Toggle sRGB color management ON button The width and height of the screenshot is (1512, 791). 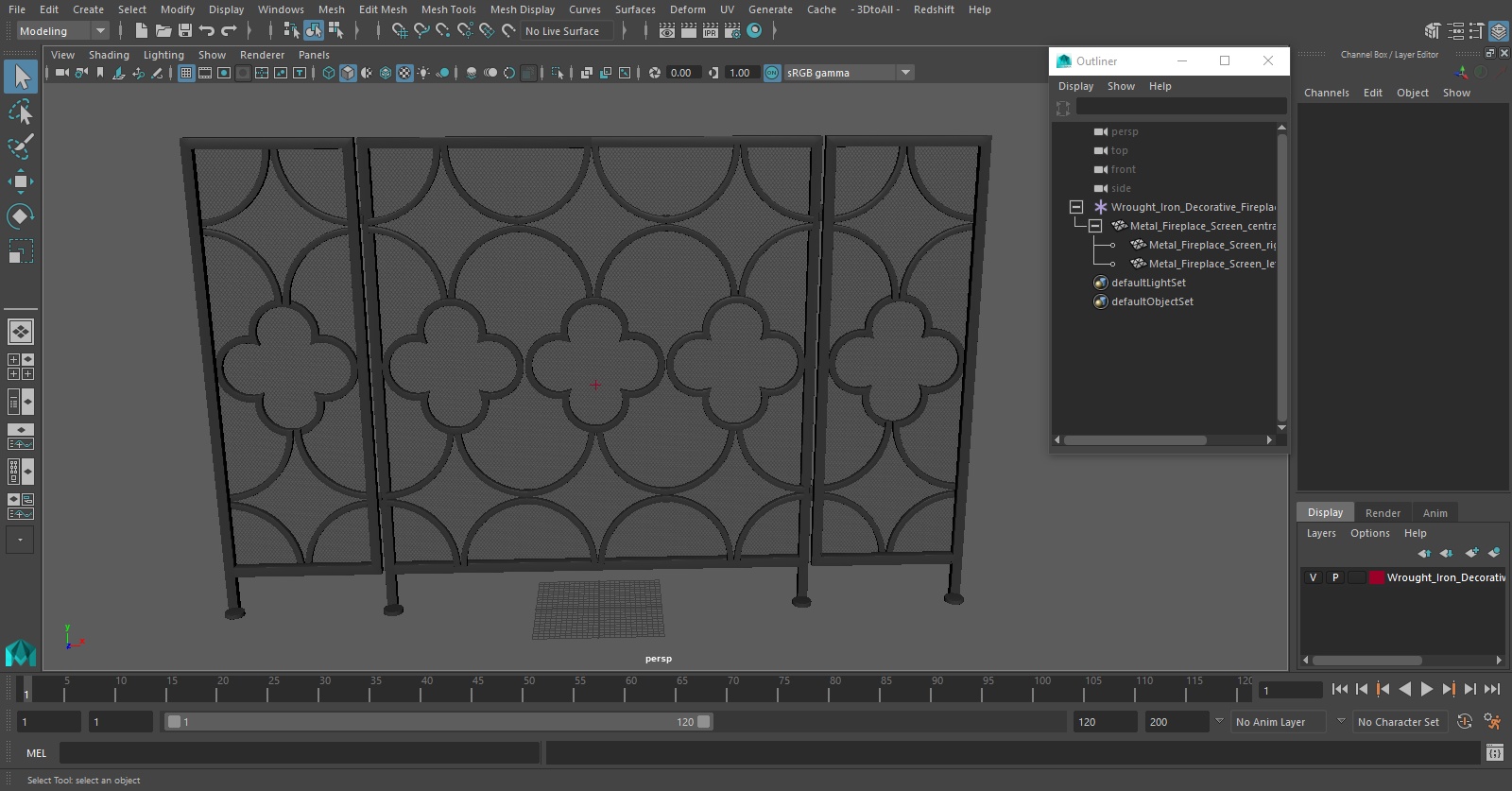point(772,73)
